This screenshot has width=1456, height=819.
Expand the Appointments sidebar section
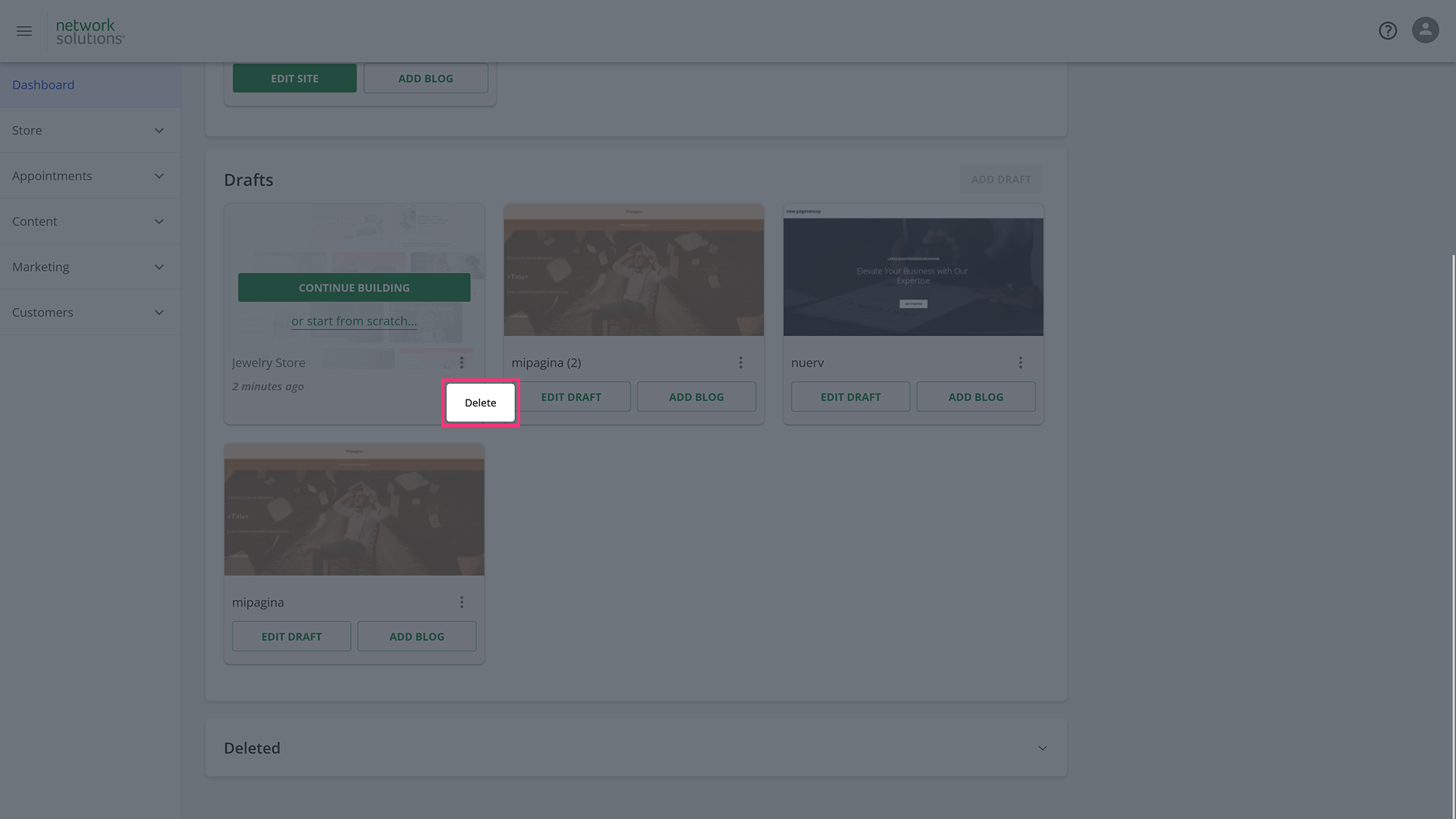point(89,176)
